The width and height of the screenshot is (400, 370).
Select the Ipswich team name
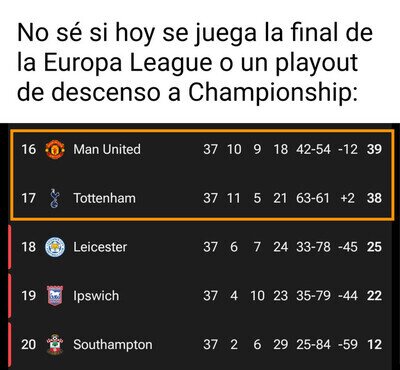click(96, 296)
